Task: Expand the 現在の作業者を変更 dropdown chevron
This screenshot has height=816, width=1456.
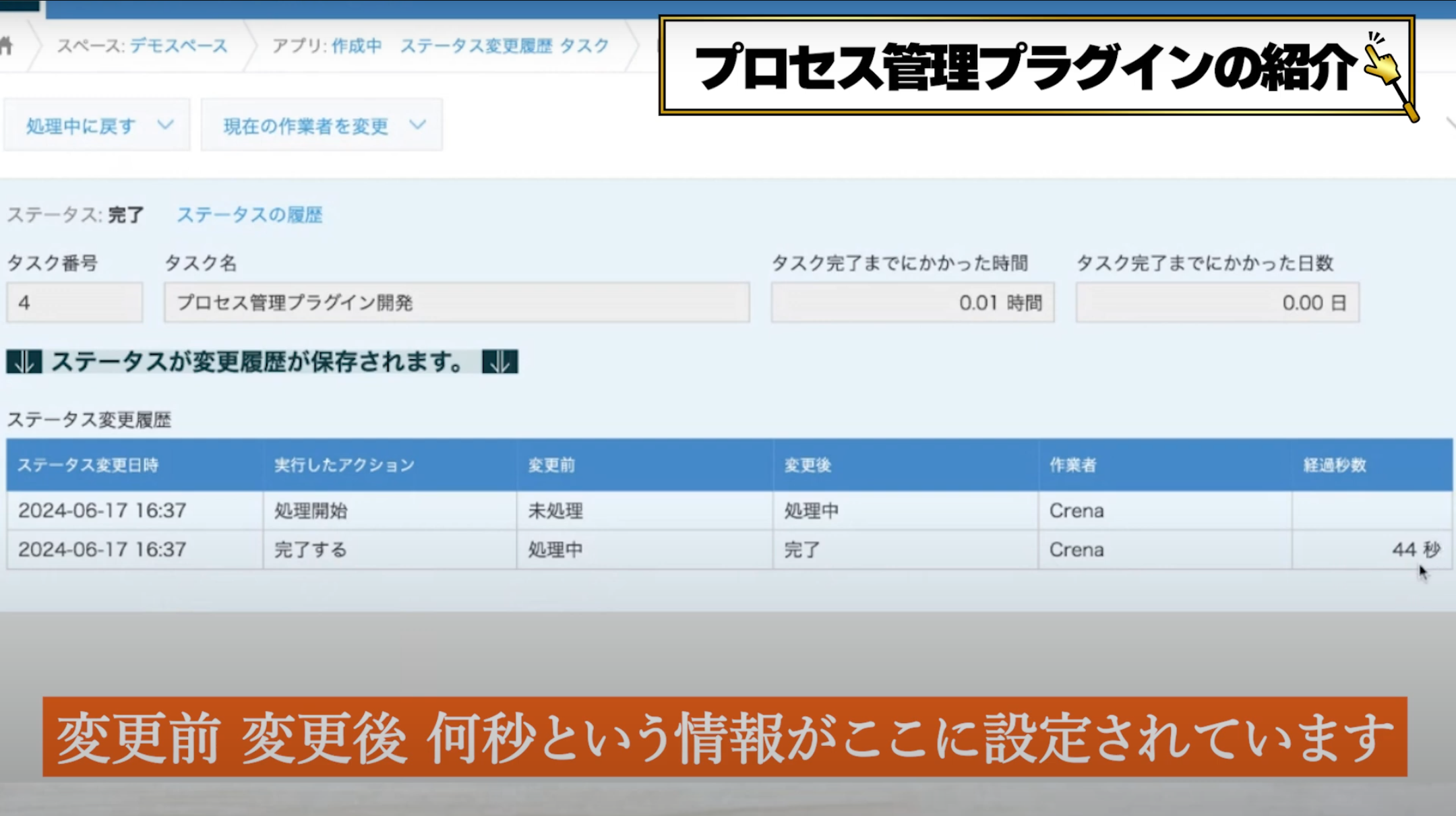Action: [418, 125]
